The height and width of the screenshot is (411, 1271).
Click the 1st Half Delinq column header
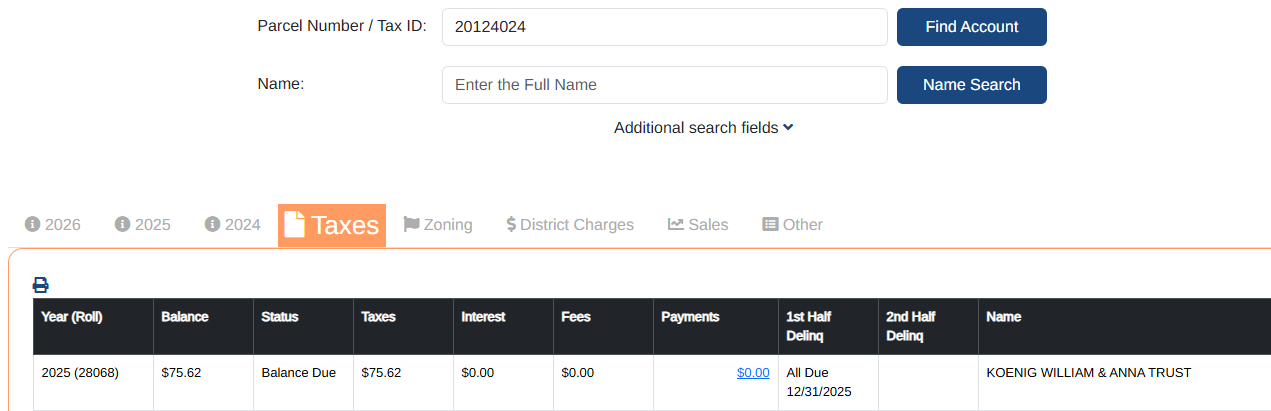tap(808, 326)
